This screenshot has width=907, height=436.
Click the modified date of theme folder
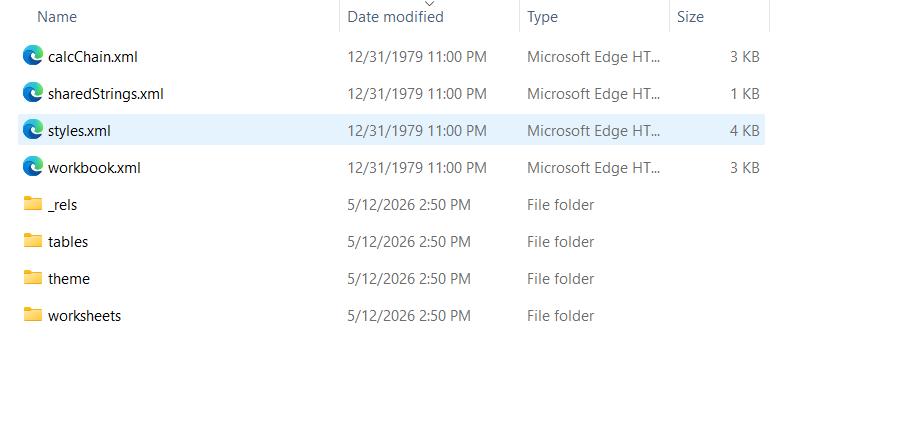click(x=409, y=279)
